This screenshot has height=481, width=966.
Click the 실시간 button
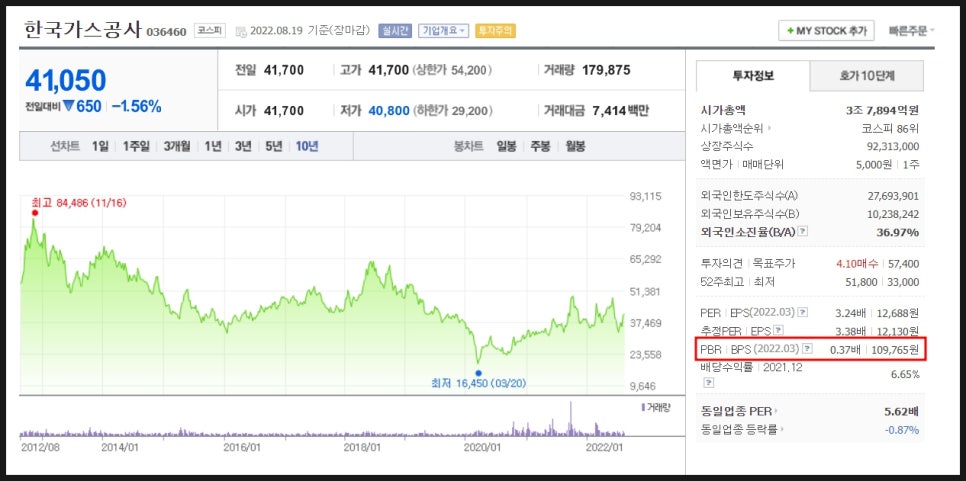point(394,31)
